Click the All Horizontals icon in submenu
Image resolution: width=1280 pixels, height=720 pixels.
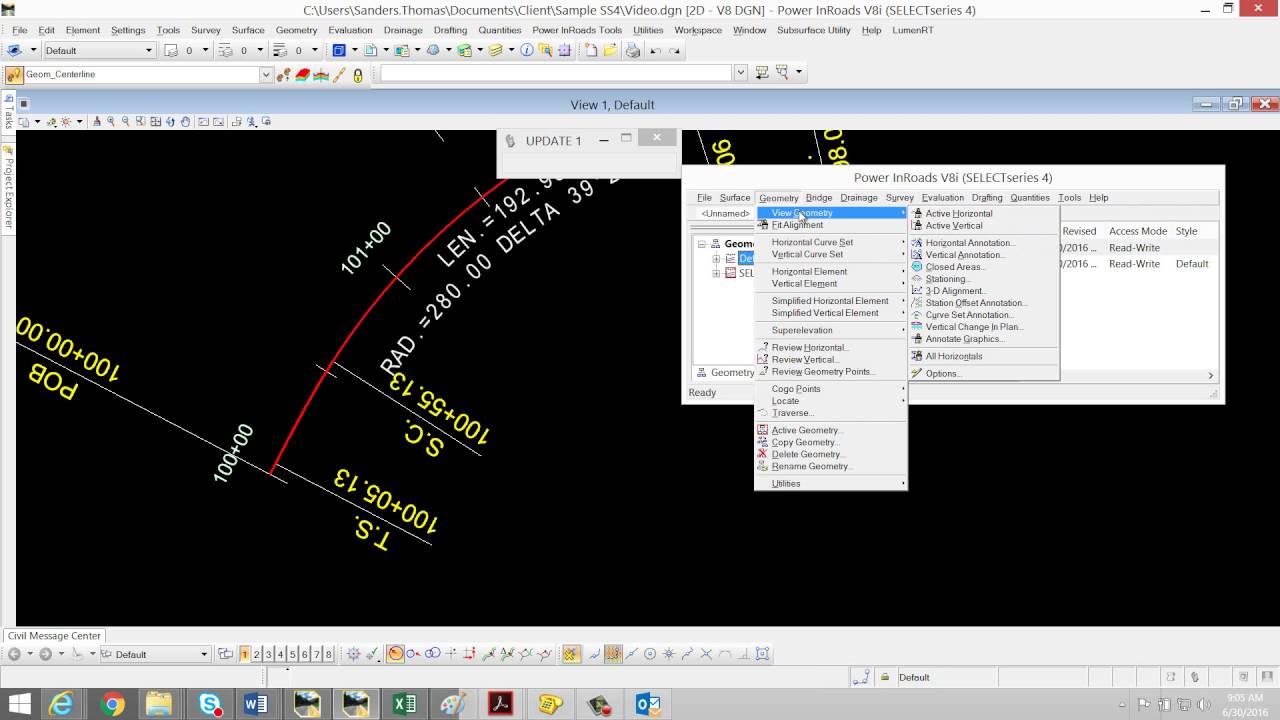point(917,356)
